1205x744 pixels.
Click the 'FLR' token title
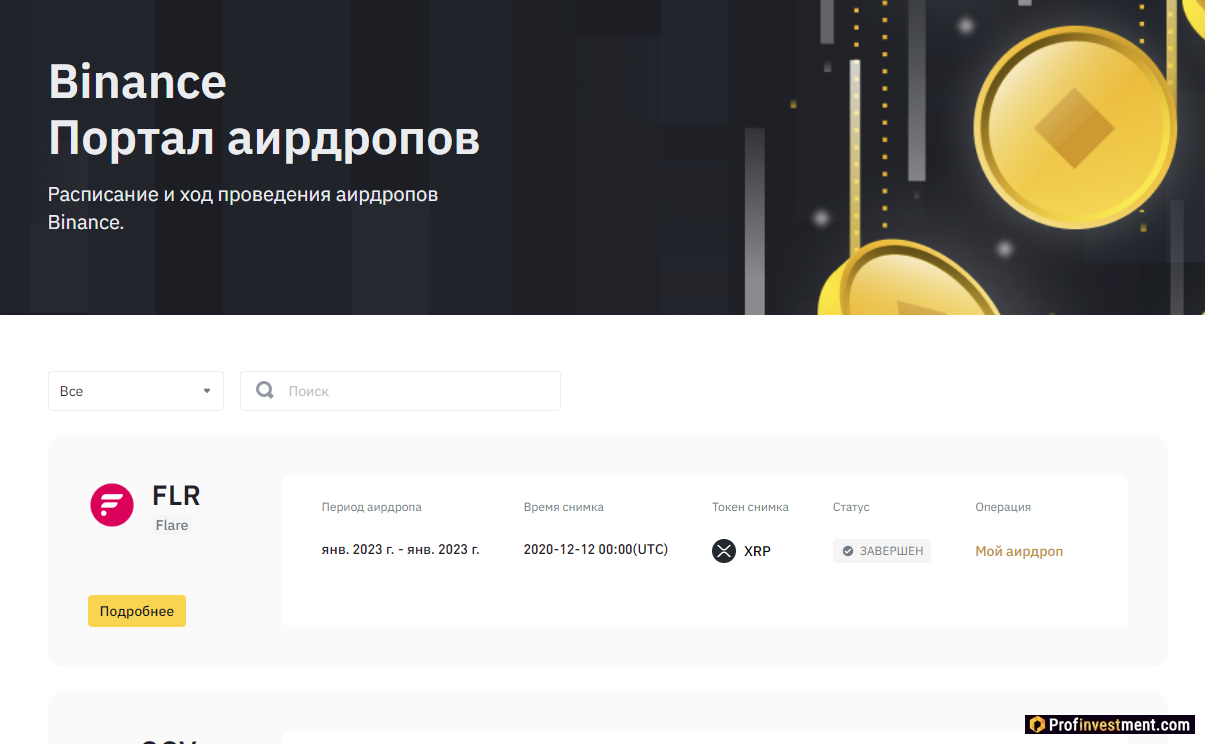click(x=176, y=495)
